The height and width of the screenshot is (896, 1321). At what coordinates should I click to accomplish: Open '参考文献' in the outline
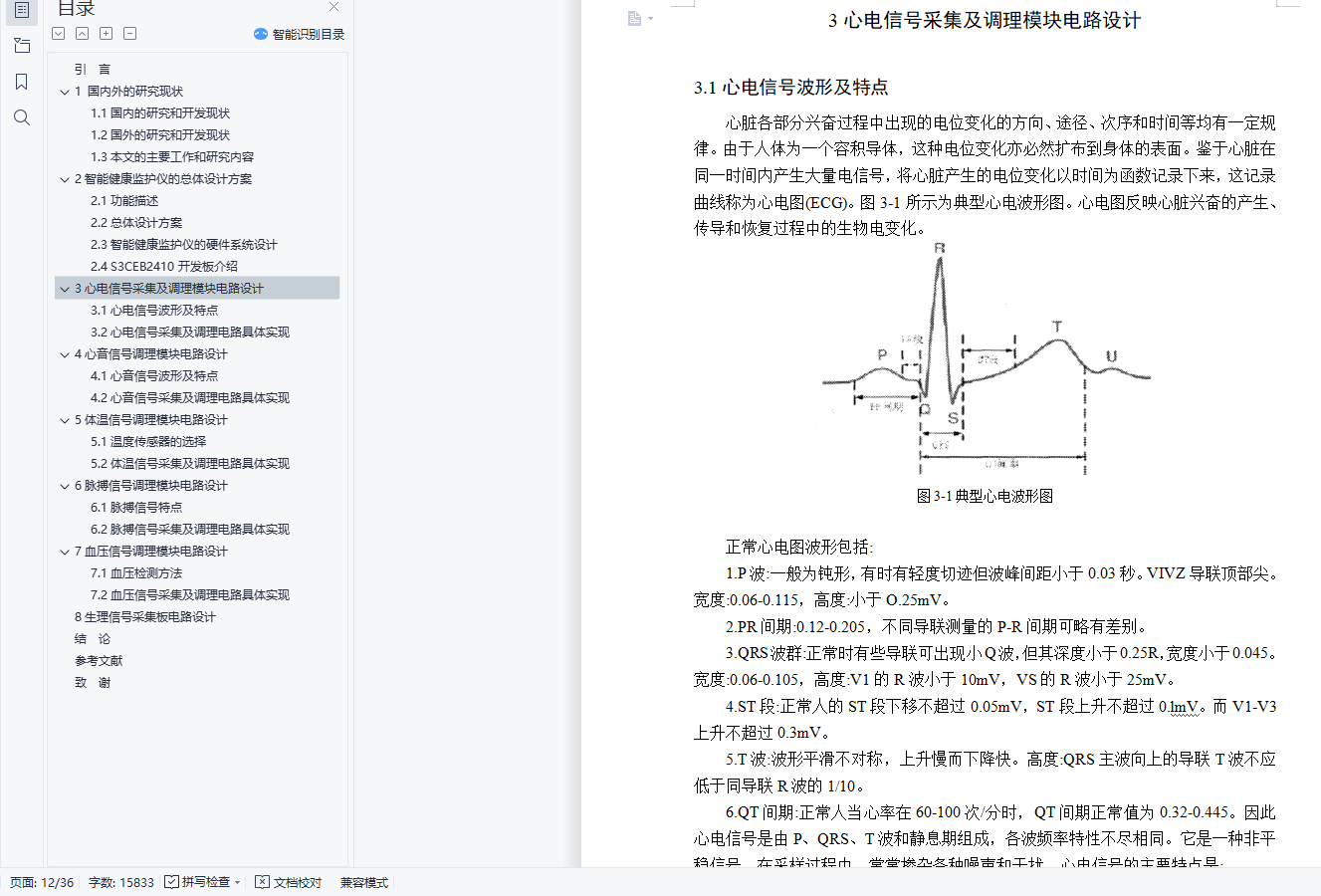99,661
